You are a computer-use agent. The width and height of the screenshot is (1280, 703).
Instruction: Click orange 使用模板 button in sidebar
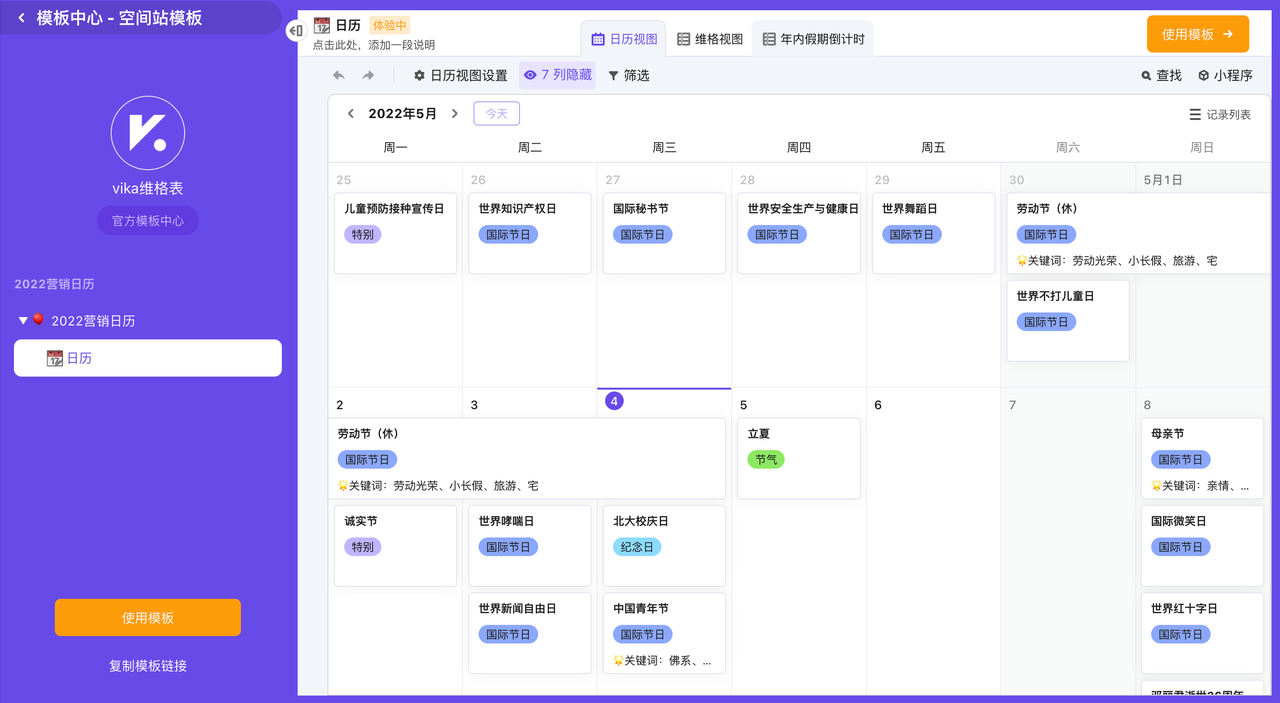148,618
